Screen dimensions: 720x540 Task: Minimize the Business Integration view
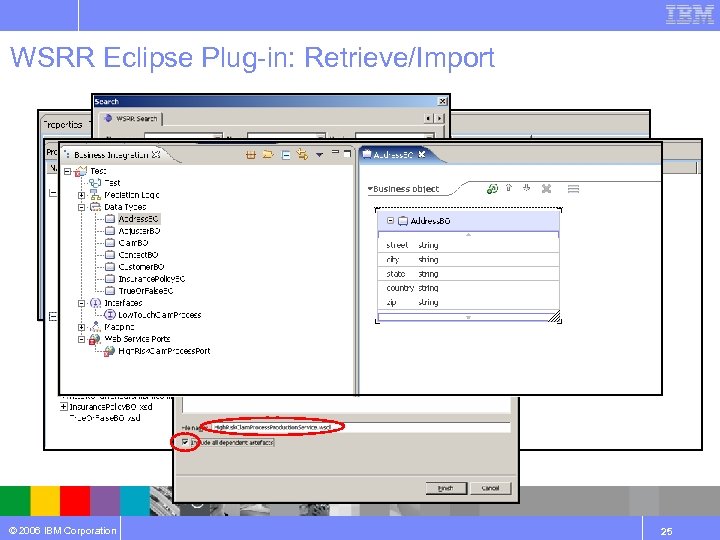click(x=335, y=152)
